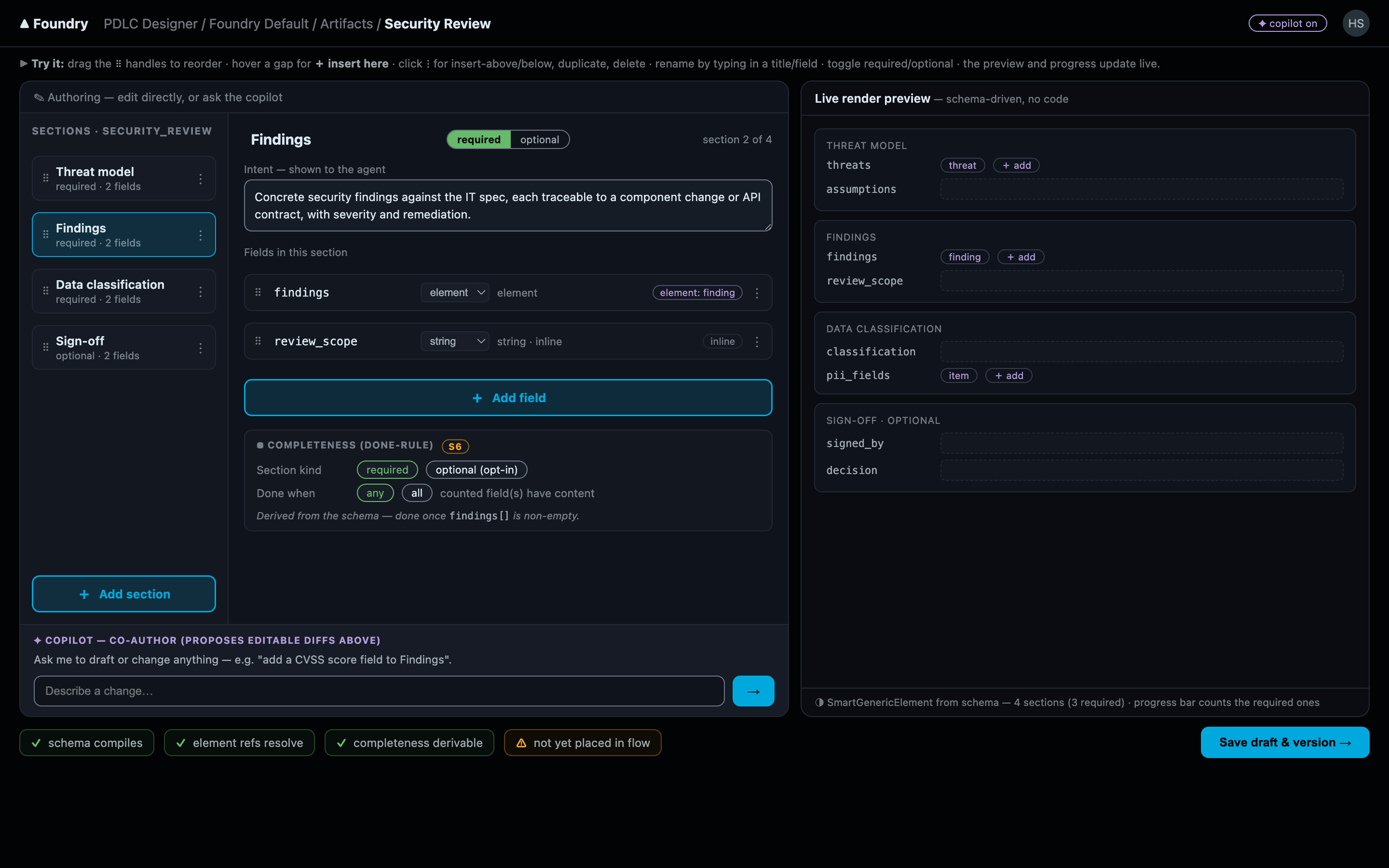Click the findings field name
This screenshot has height=868, width=1389.
pyautogui.click(x=302, y=293)
